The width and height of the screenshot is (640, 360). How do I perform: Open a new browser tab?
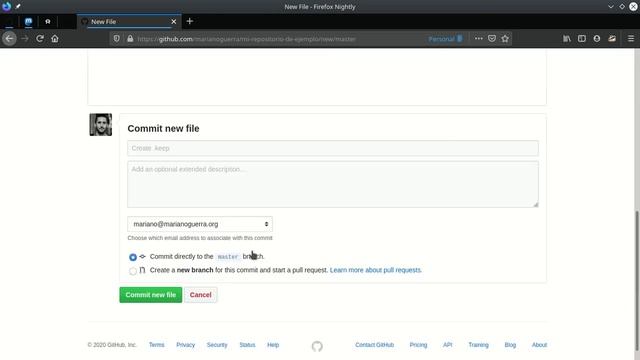(x=190, y=21)
